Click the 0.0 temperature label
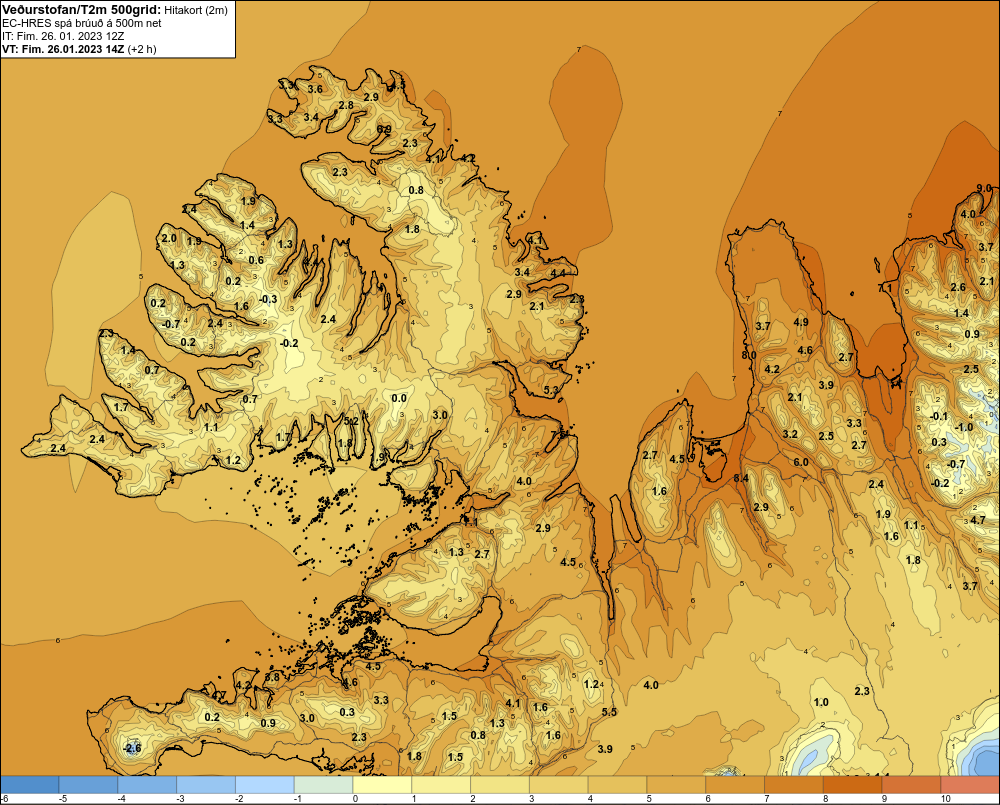Viewport: 1000px width, 805px height. 399,399
